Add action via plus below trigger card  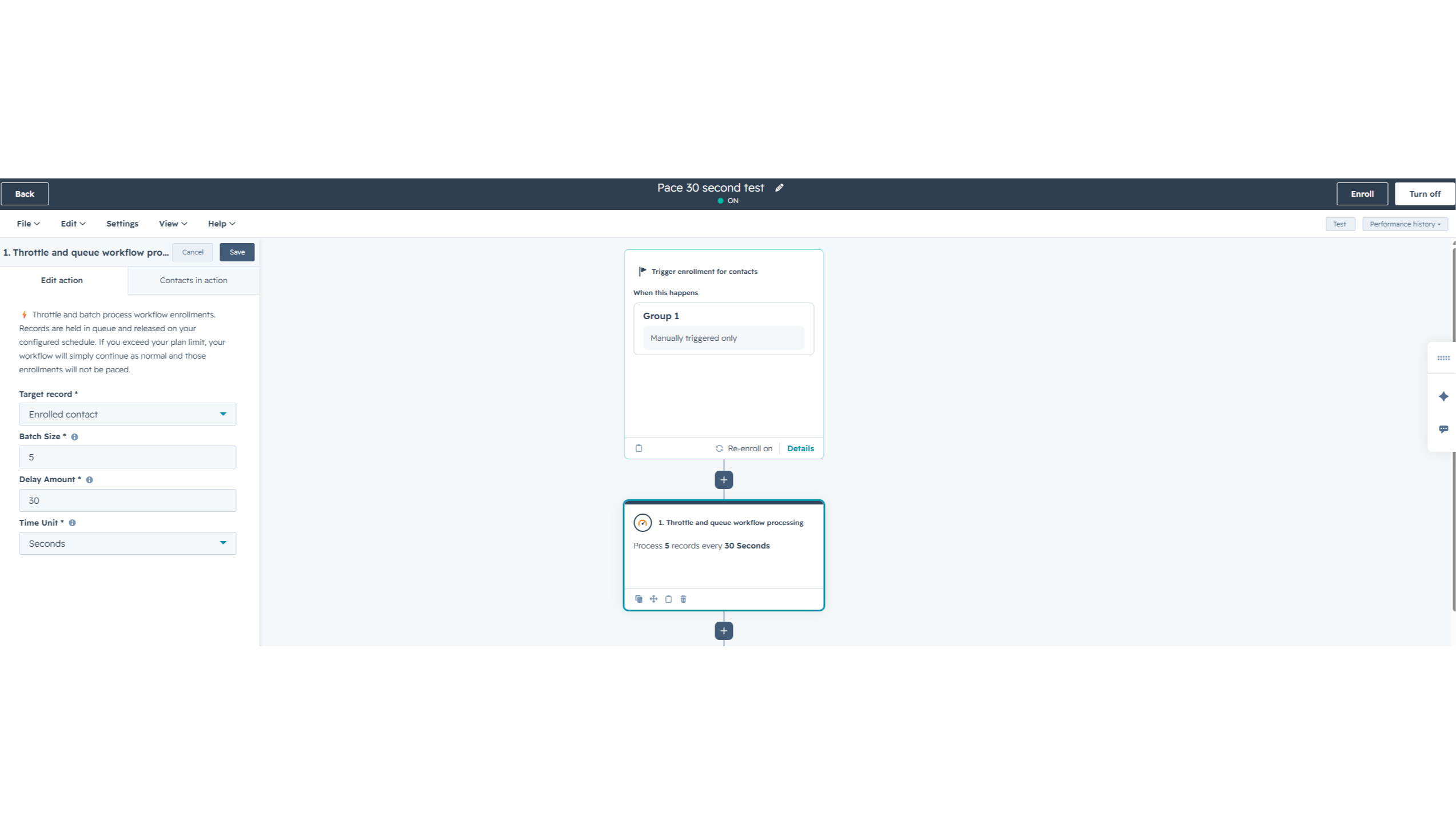pos(724,480)
